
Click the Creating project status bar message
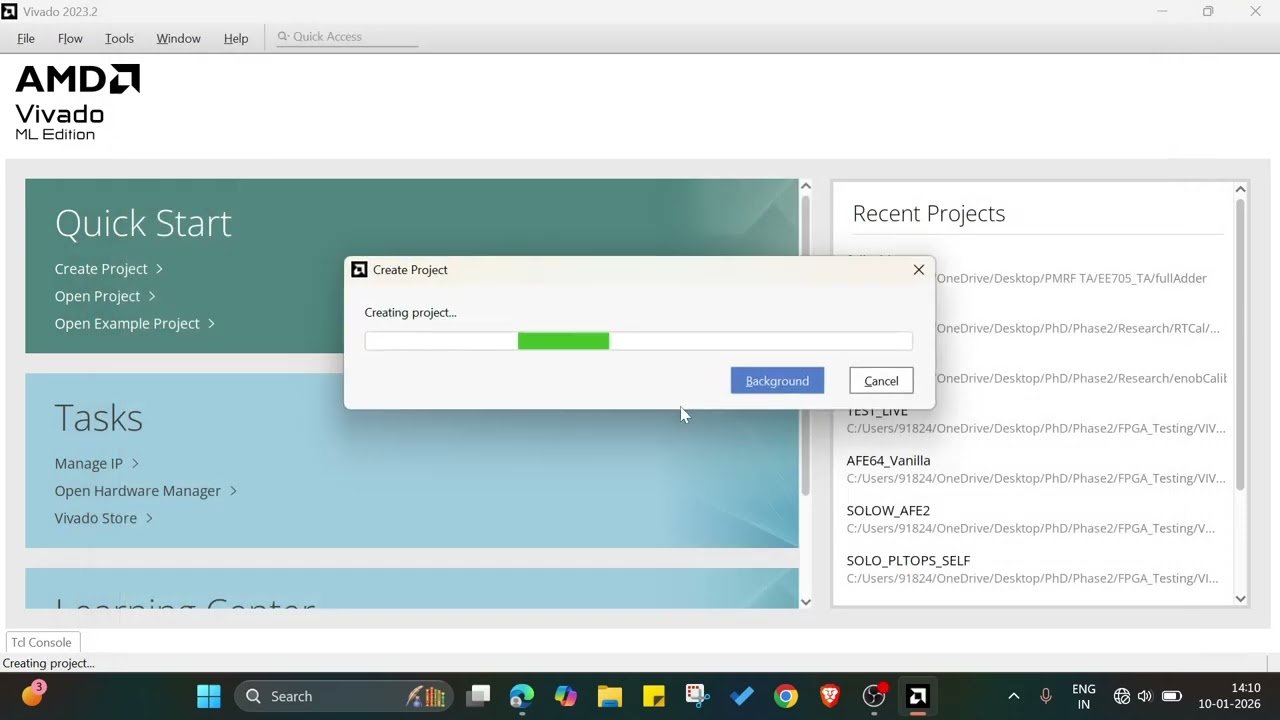(x=48, y=663)
